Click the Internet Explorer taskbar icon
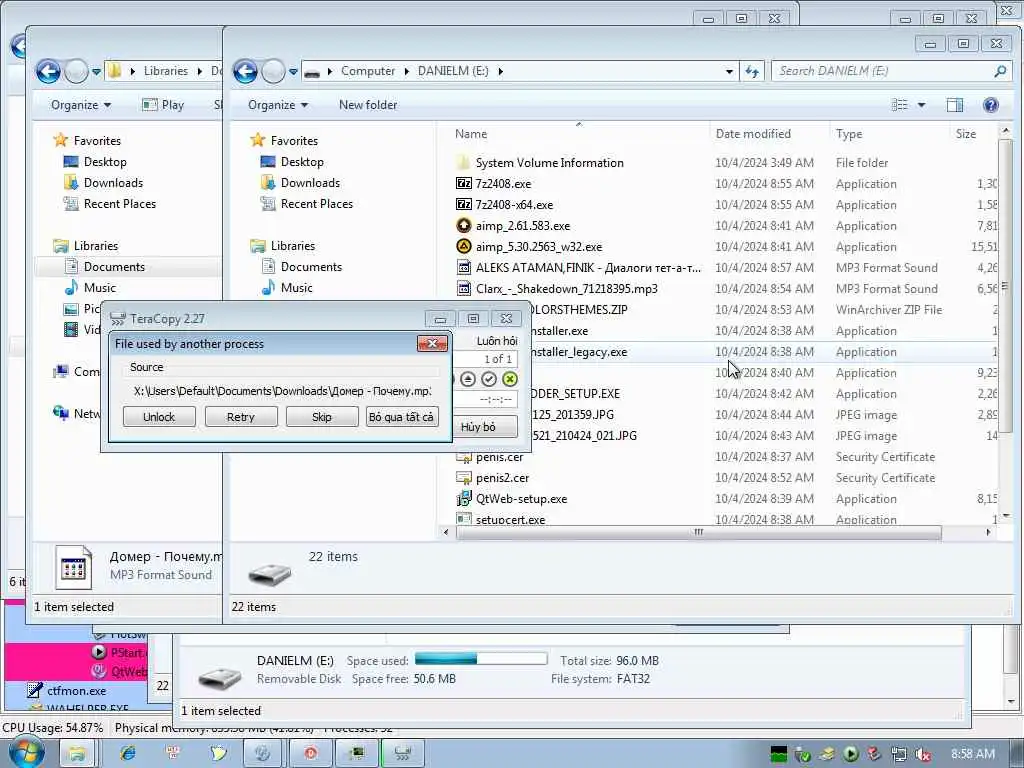 pyautogui.click(x=127, y=753)
